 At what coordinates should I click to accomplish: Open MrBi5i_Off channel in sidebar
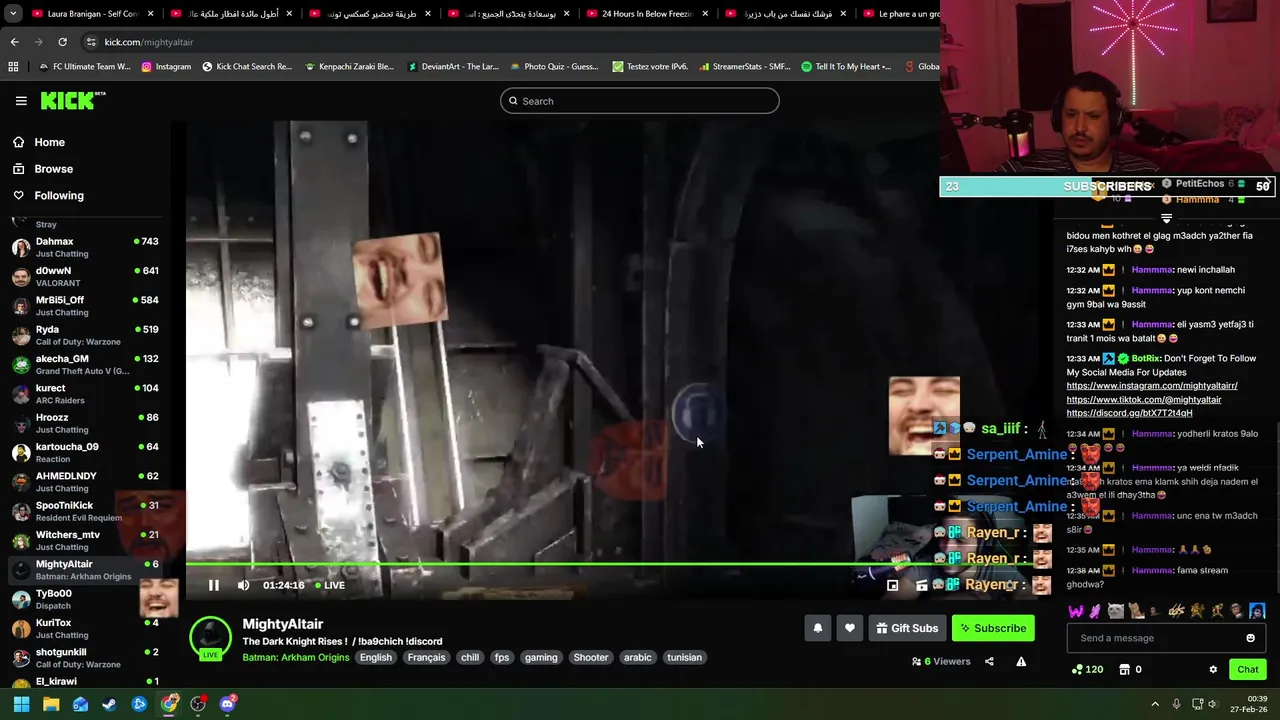pos(85,306)
